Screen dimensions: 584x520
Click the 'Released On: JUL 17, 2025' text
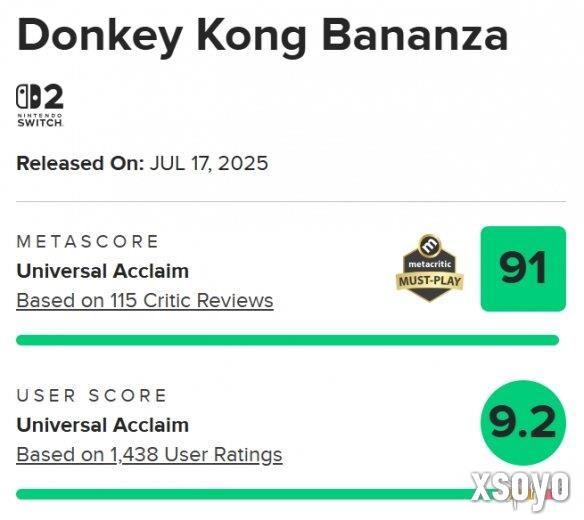click(142, 164)
